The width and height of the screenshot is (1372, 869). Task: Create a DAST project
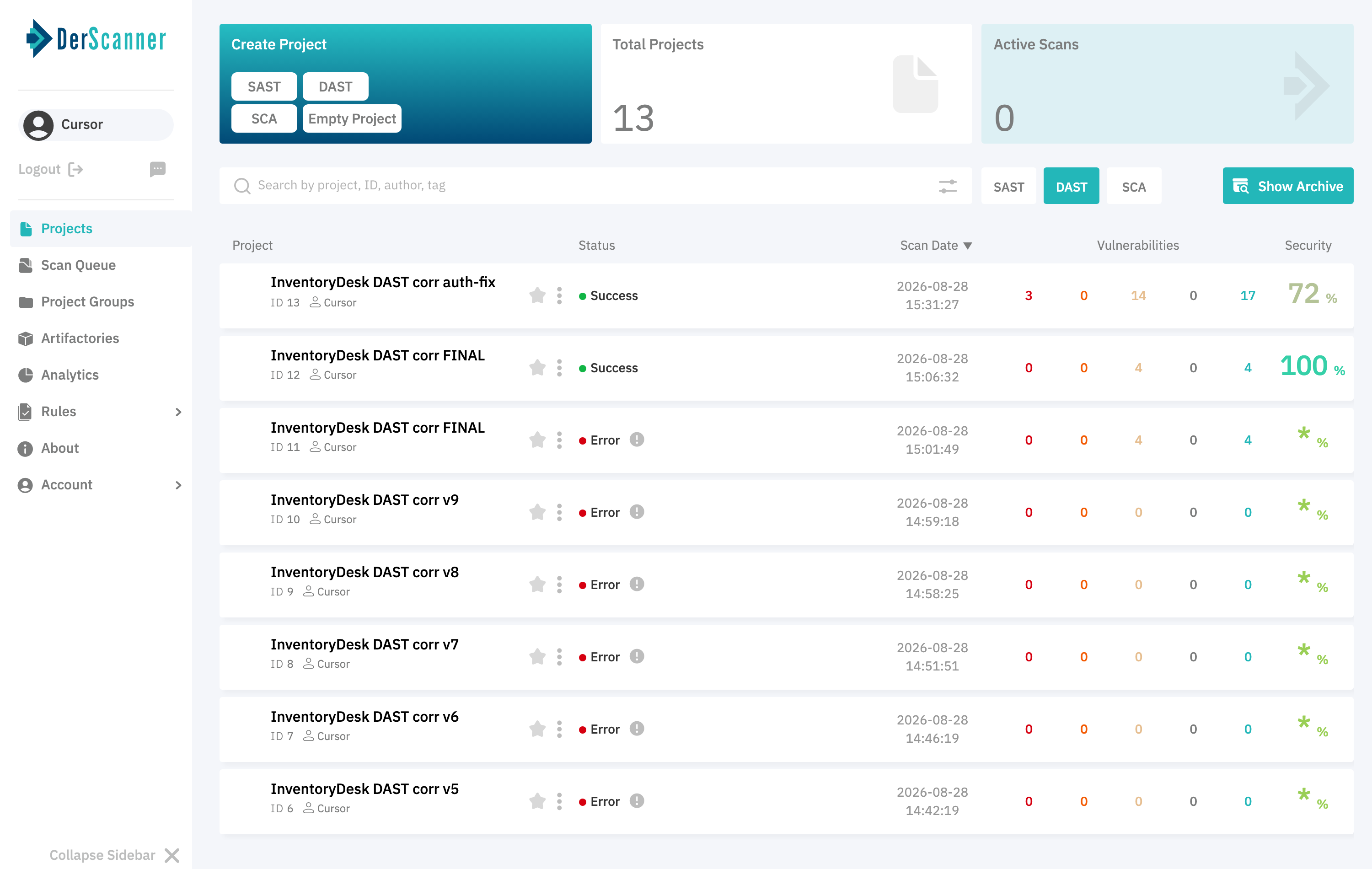pyautogui.click(x=335, y=86)
